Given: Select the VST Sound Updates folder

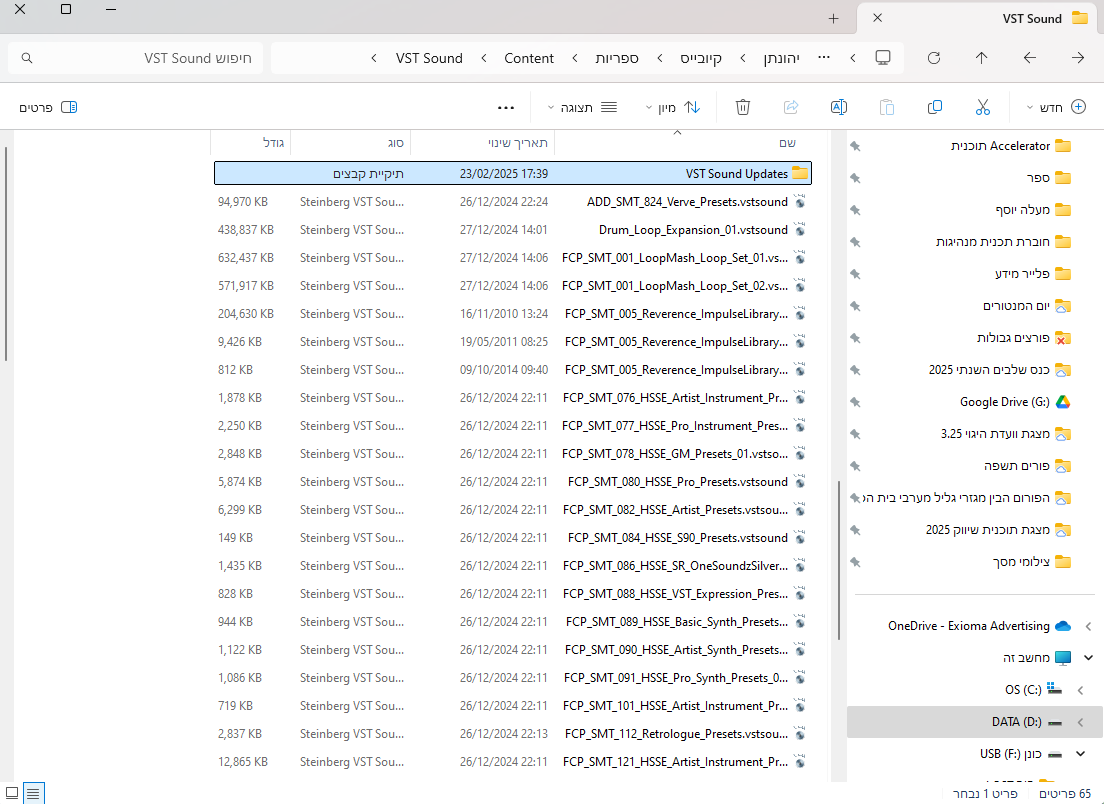Looking at the screenshot, I should tap(513, 173).
